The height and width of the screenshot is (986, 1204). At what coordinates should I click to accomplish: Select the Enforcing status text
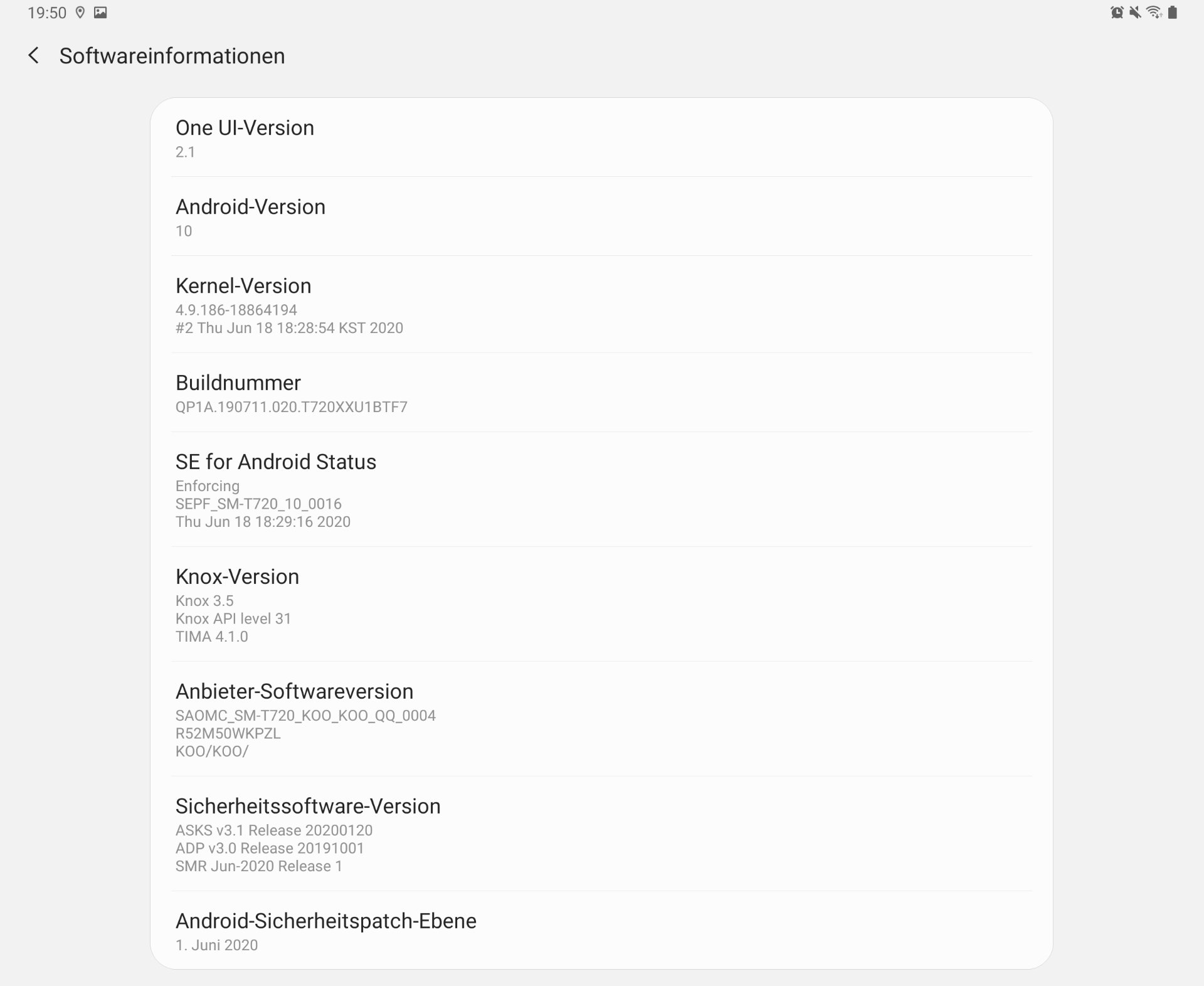pyautogui.click(x=208, y=486)
